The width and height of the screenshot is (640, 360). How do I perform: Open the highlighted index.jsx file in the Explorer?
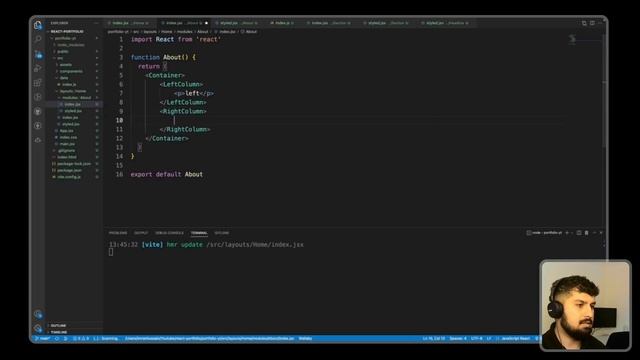pos(73,104)
